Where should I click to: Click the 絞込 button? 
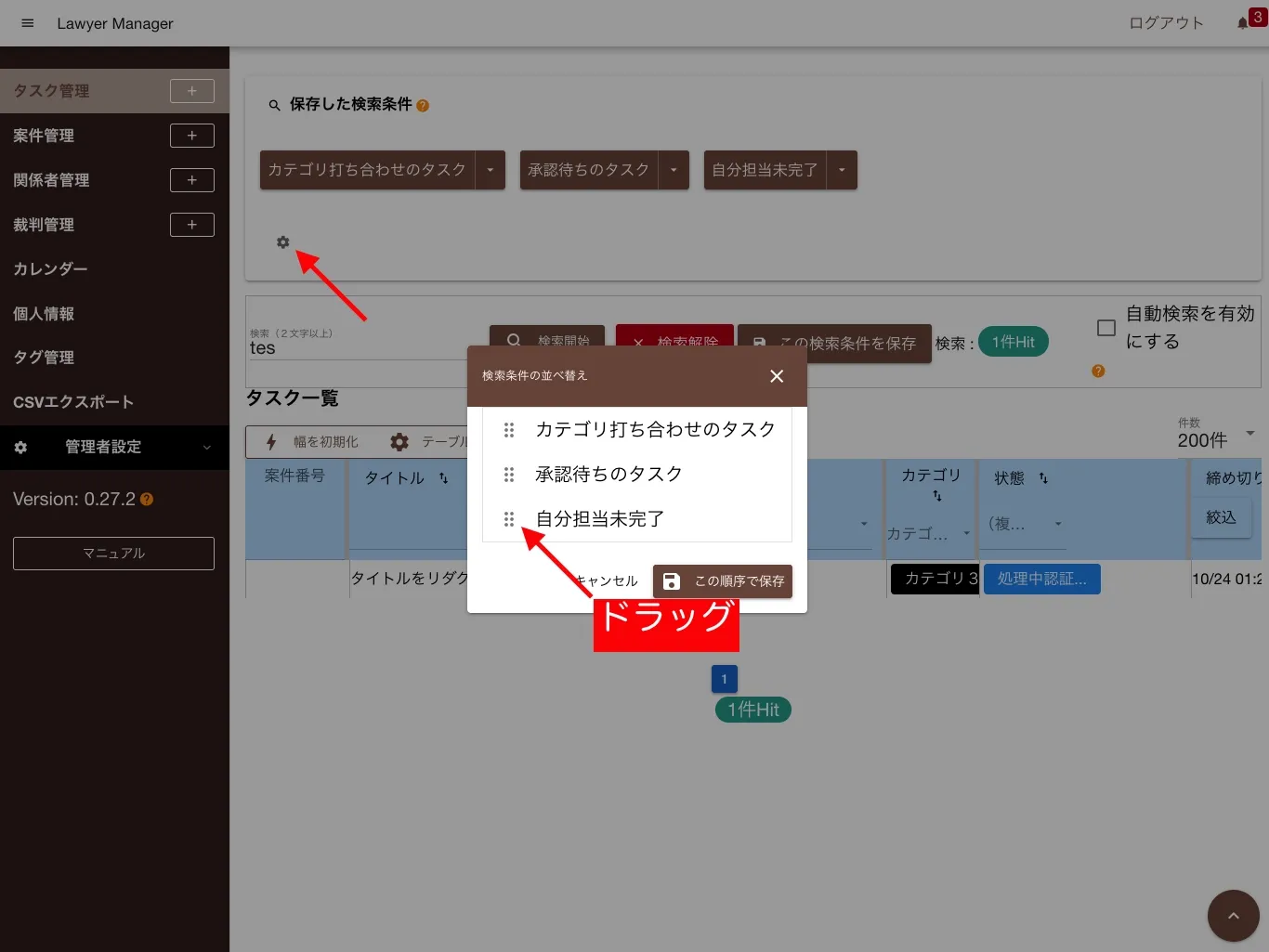click(x=1222, y=517)
